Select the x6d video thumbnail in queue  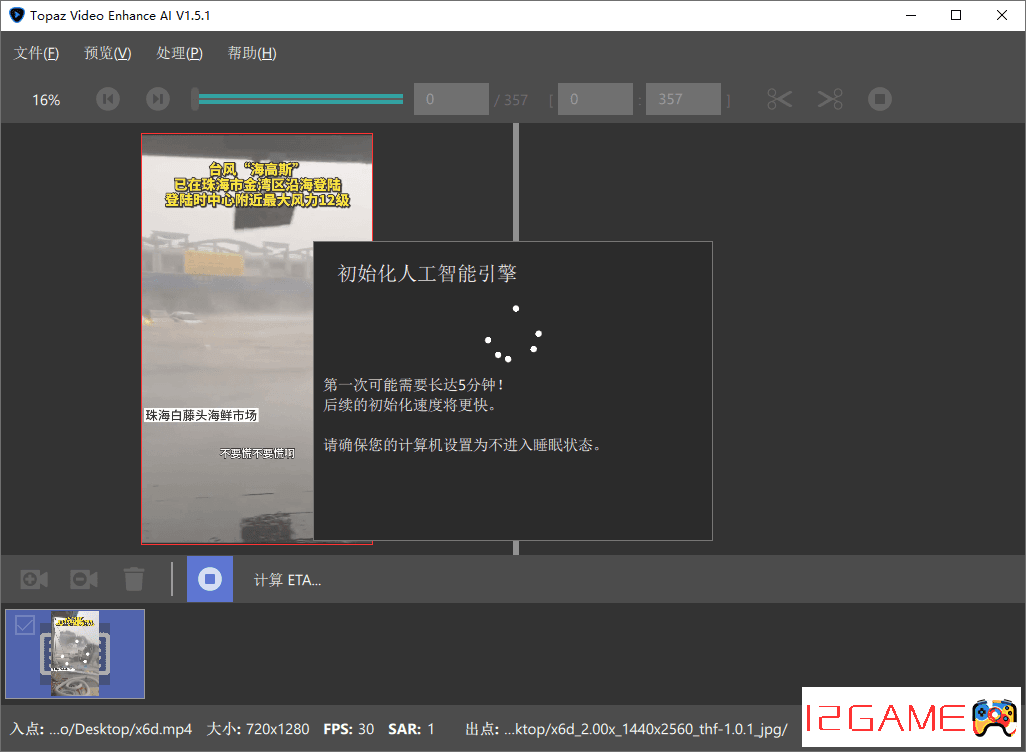75,654
